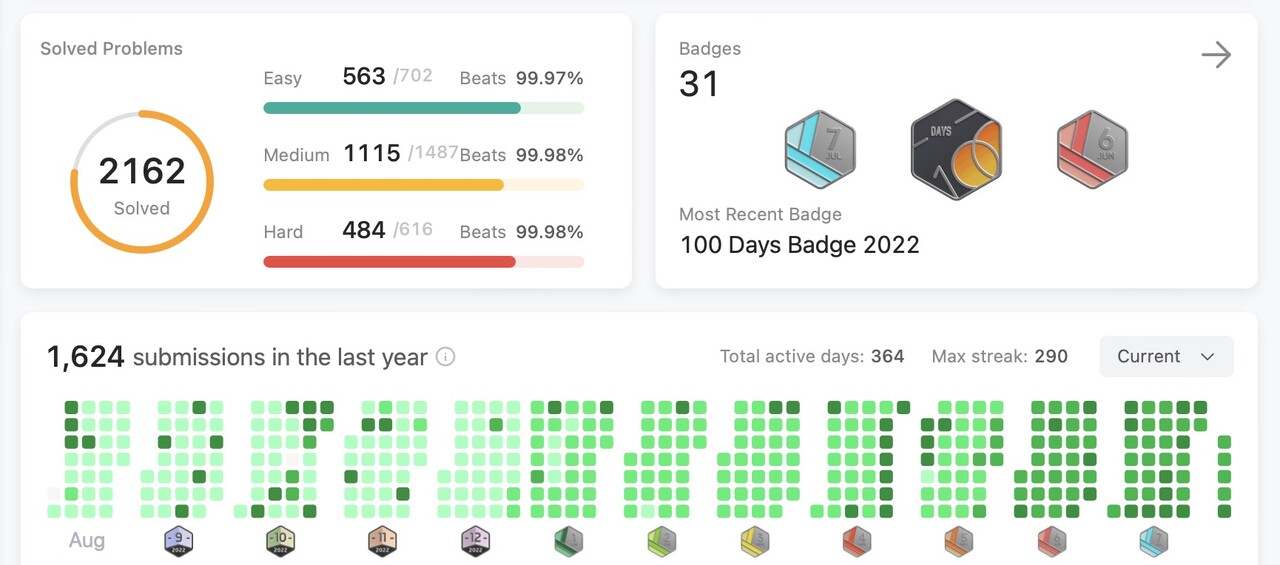Image resolution: width=1280 pixels, height=565 pixels.
Task: Click the January badge under the heatmap
Action: (569, 542)
